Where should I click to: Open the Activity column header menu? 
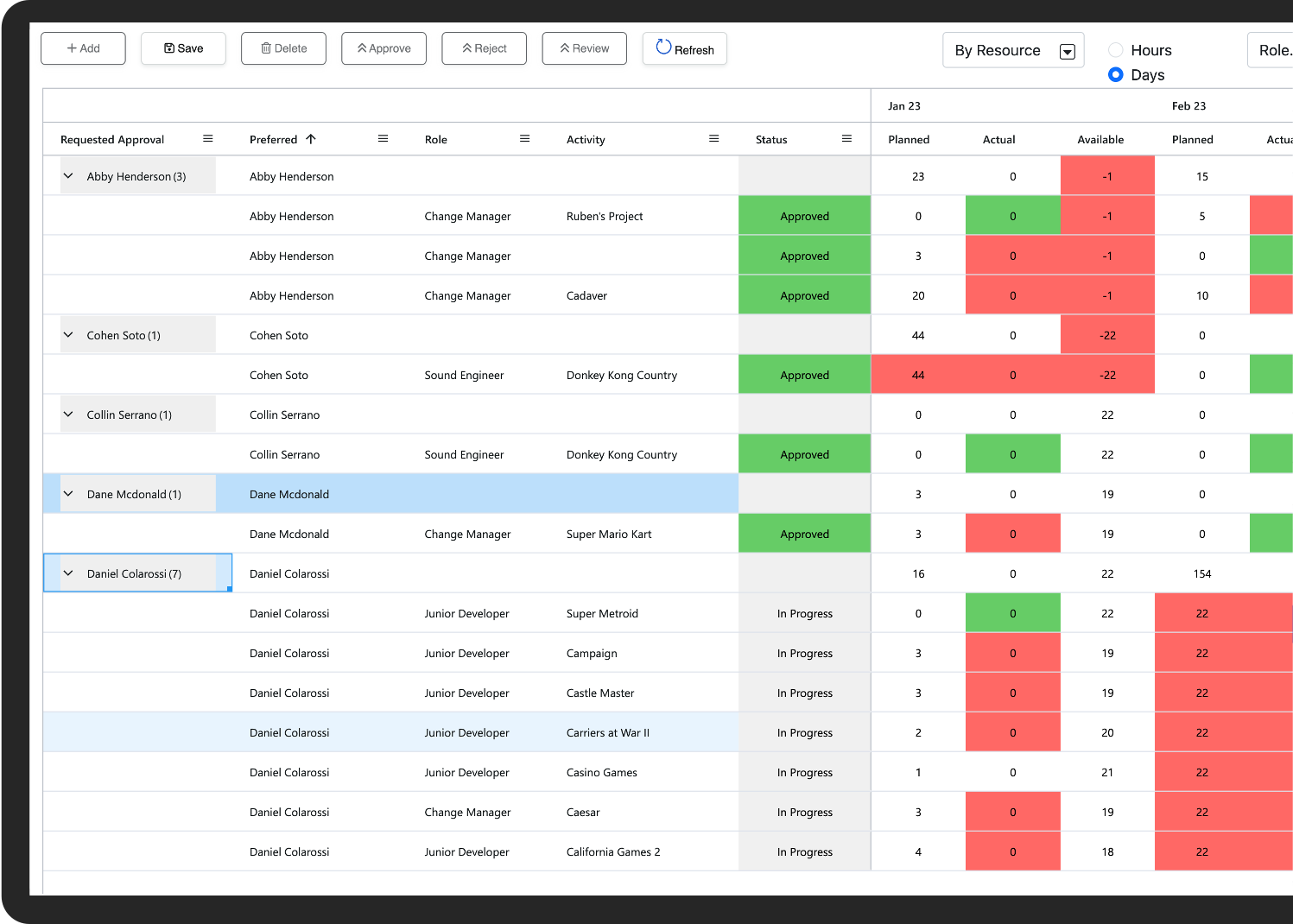tap(713, 138)
